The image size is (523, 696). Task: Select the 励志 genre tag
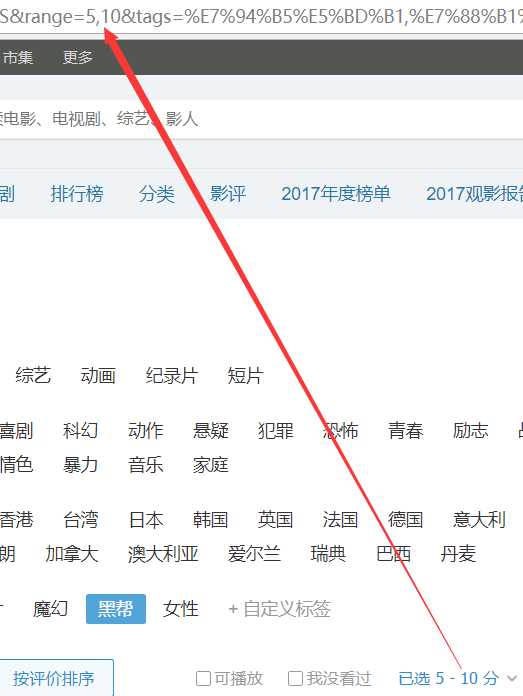coord(470,431)
